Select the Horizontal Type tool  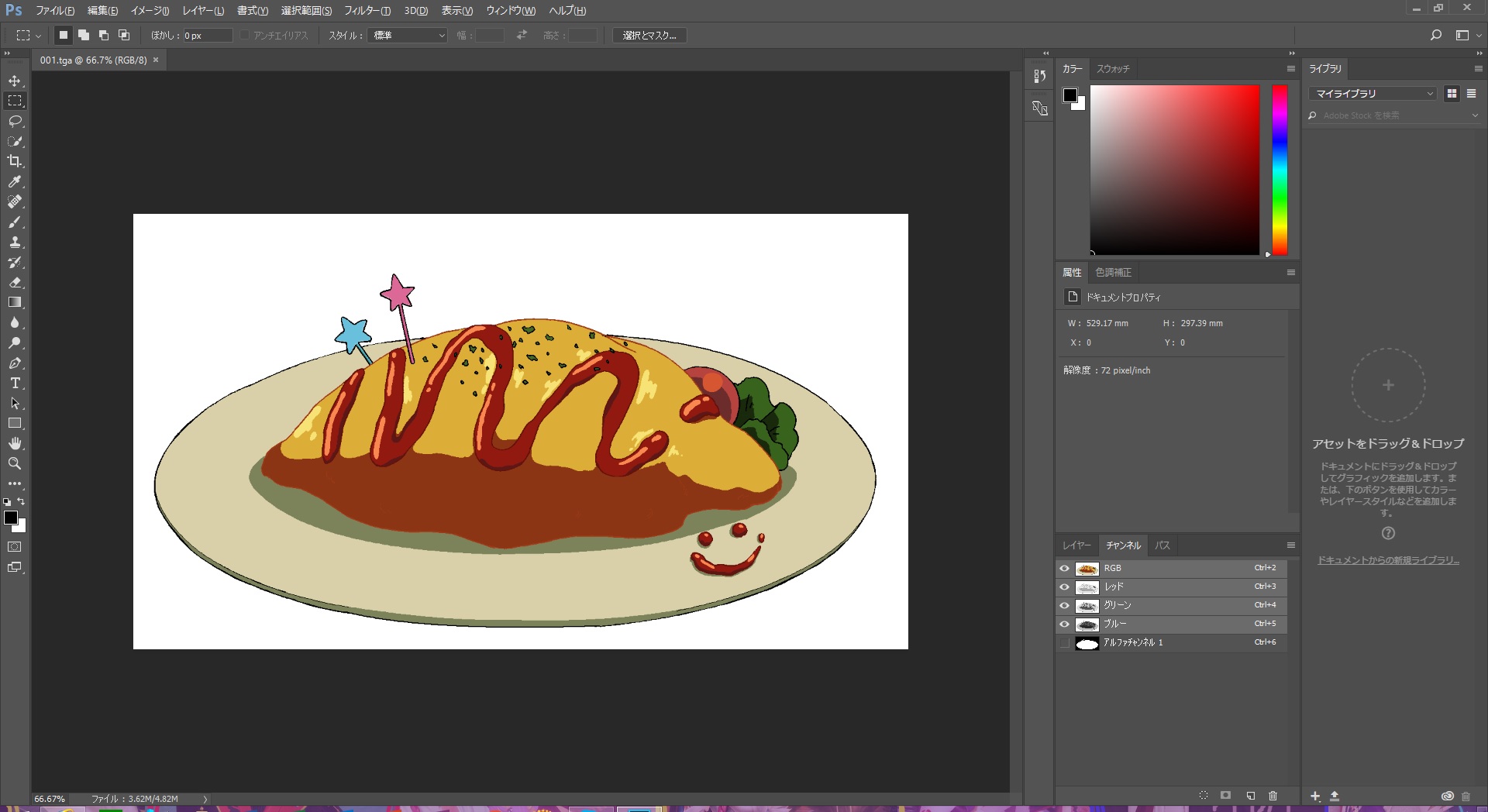(x=15, y=384)
